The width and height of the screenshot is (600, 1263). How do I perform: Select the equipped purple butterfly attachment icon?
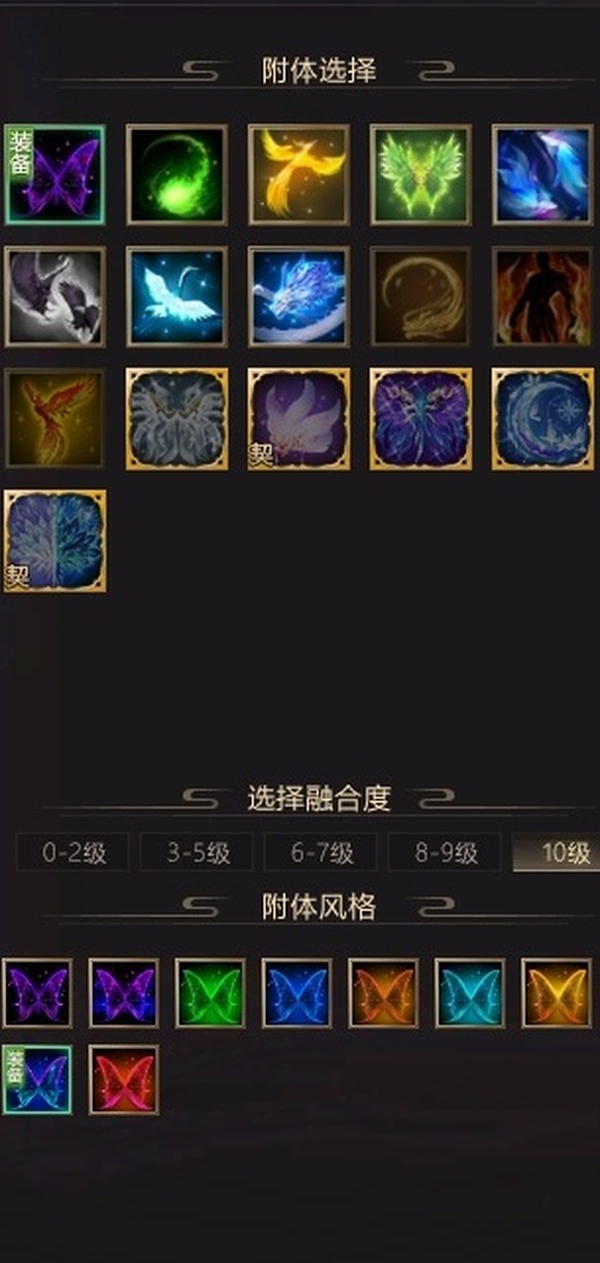pos(55,175)
